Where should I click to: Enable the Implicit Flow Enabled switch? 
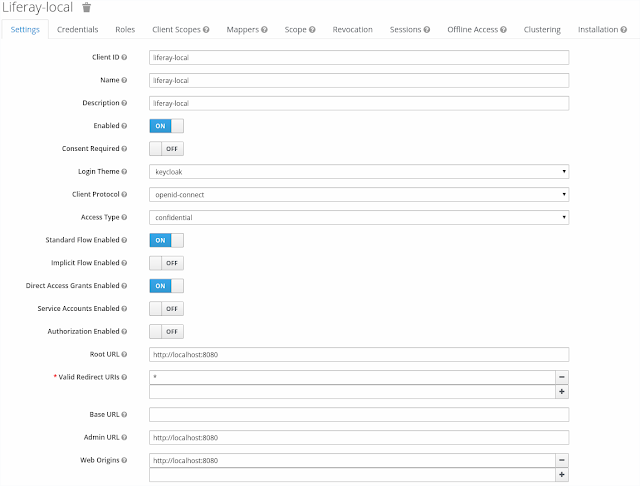click(x=167, y=263)
